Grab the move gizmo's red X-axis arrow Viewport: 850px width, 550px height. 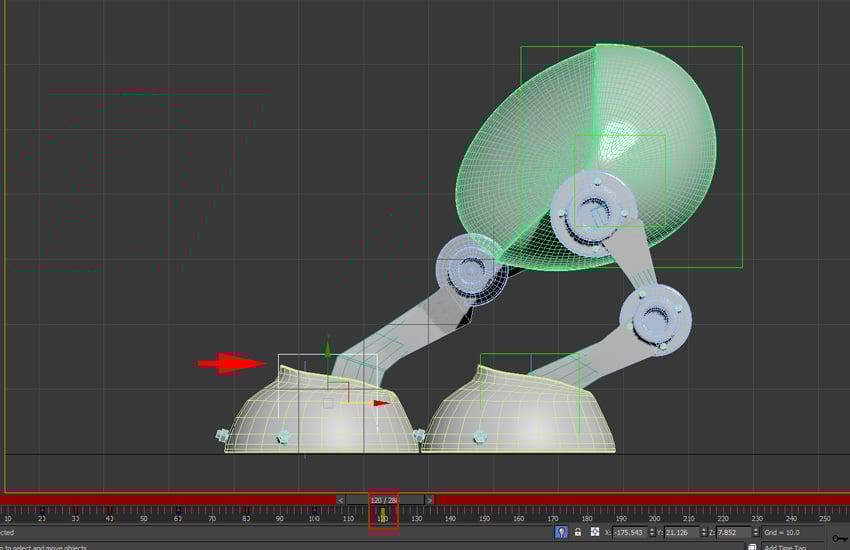pyautogui.click(x=381, y=403)
